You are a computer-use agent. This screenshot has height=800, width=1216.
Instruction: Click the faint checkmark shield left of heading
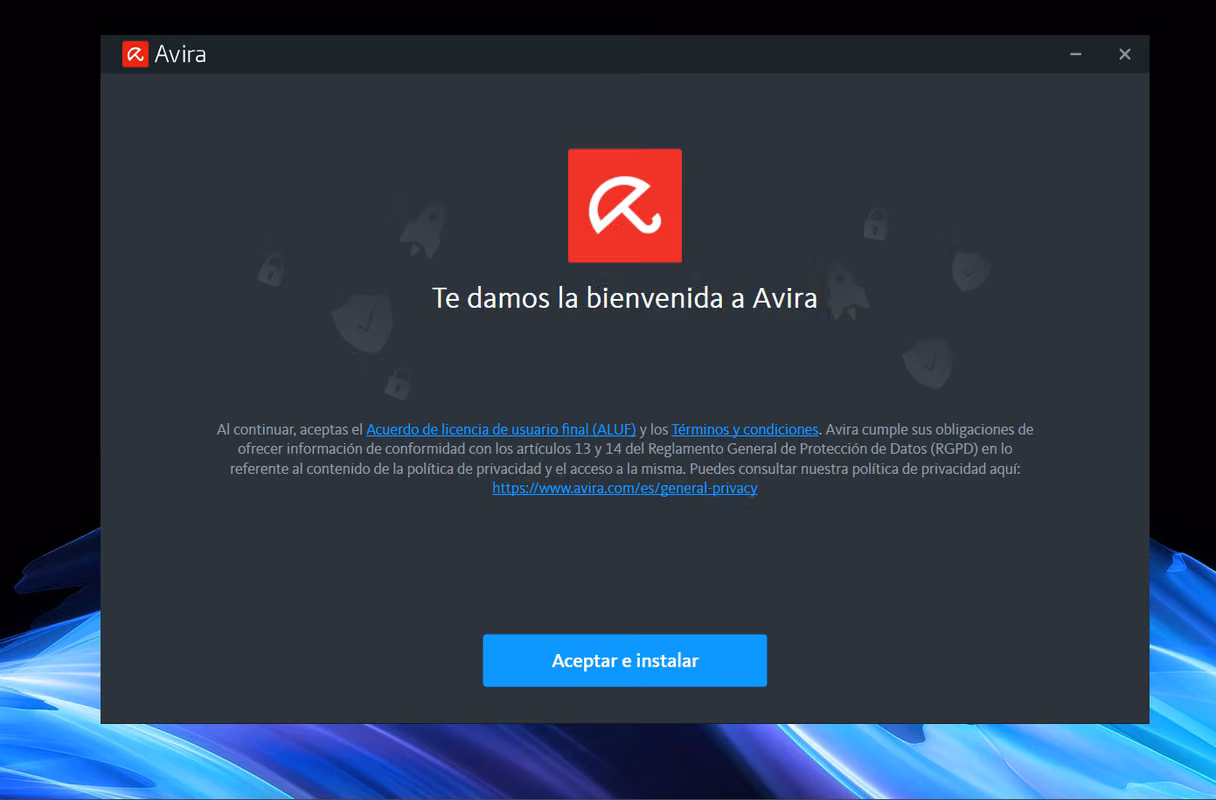tap(362, 322)
